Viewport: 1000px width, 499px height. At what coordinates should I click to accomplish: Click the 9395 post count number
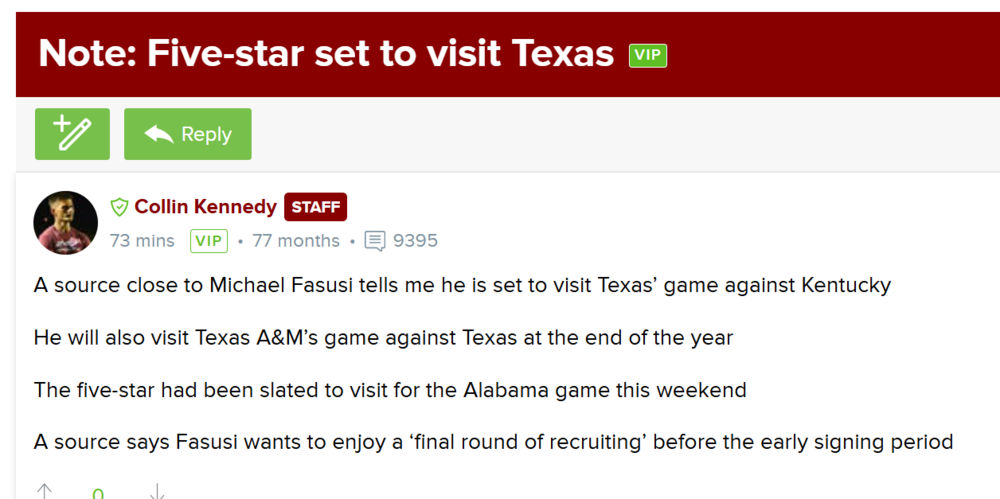point(415,241)
